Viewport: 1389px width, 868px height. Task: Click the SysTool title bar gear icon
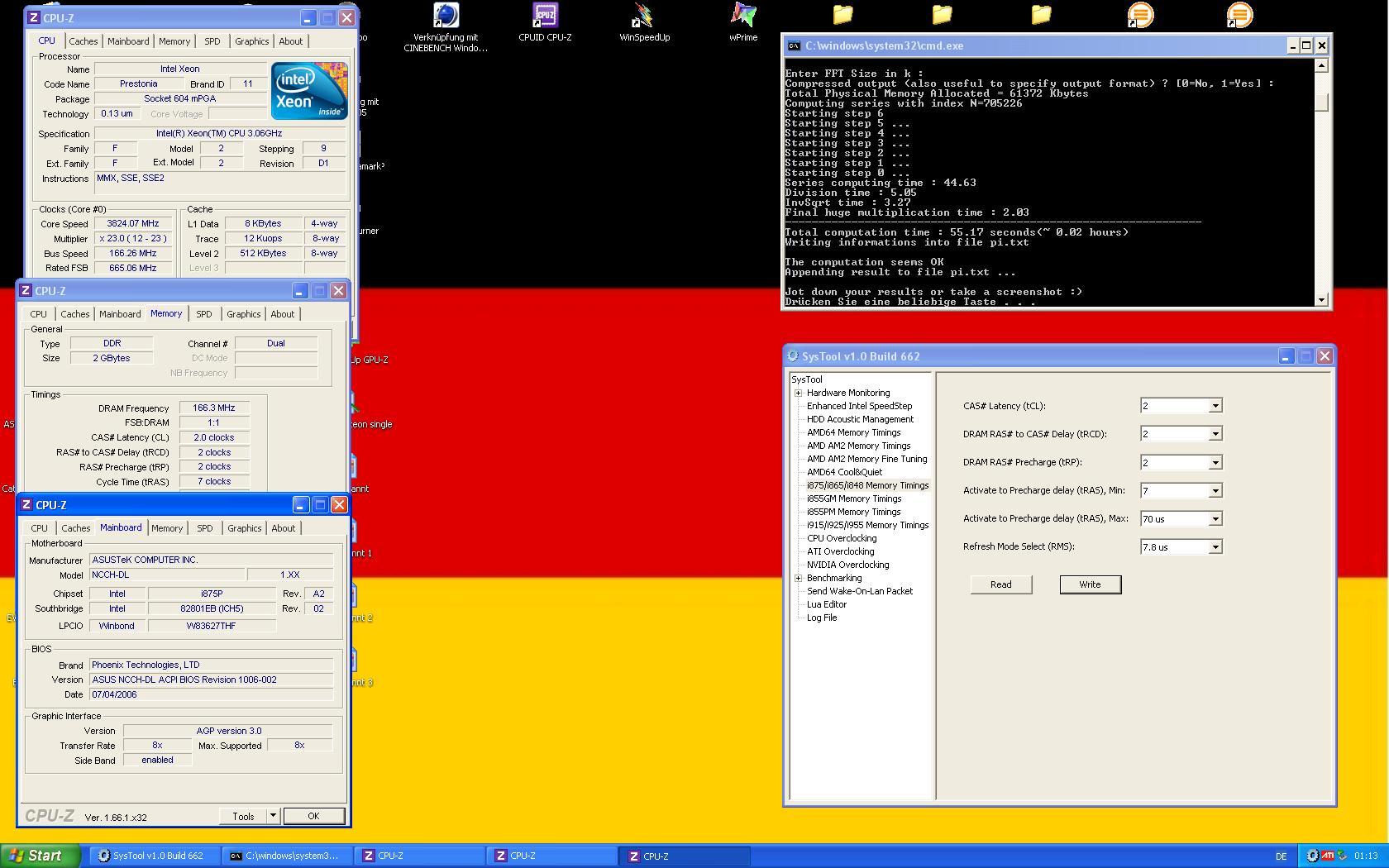(x=793, y=356)
